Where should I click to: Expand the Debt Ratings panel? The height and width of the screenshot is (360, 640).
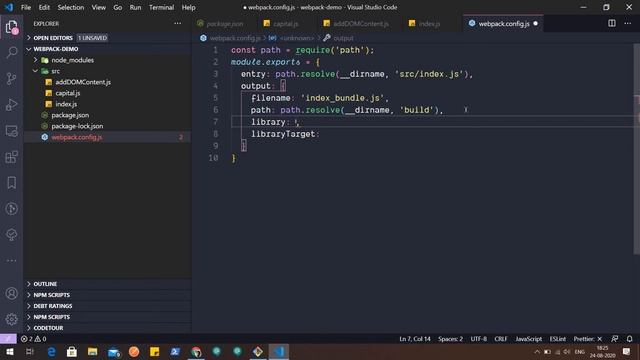[107, 306]
